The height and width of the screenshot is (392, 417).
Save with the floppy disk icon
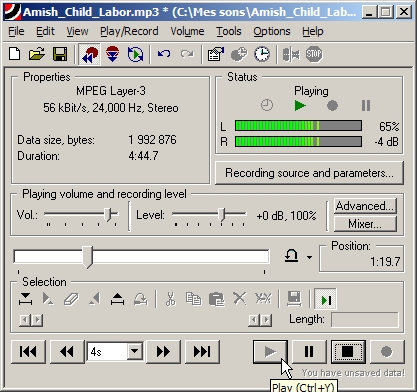click(x=60, y=54)
